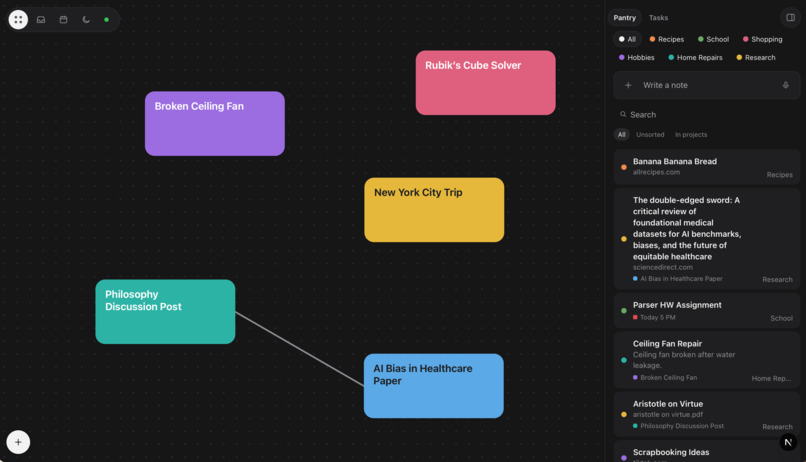Click Broken Ceiling Fan project tag

click(665, 377)
